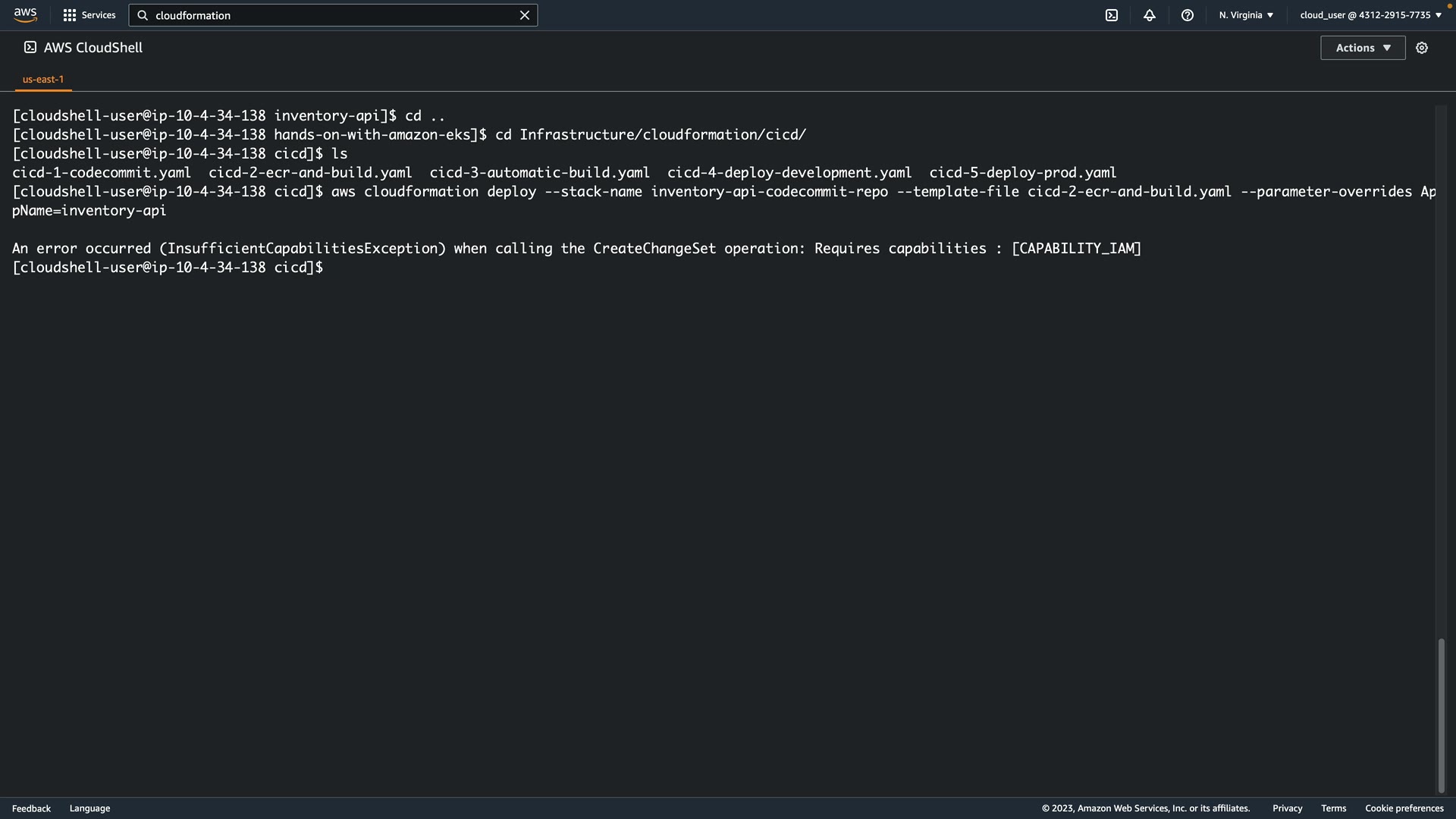Select the us-east-1 terminal tab
The height and width of the screenshot is (819, 1456).
pos(43,79)
